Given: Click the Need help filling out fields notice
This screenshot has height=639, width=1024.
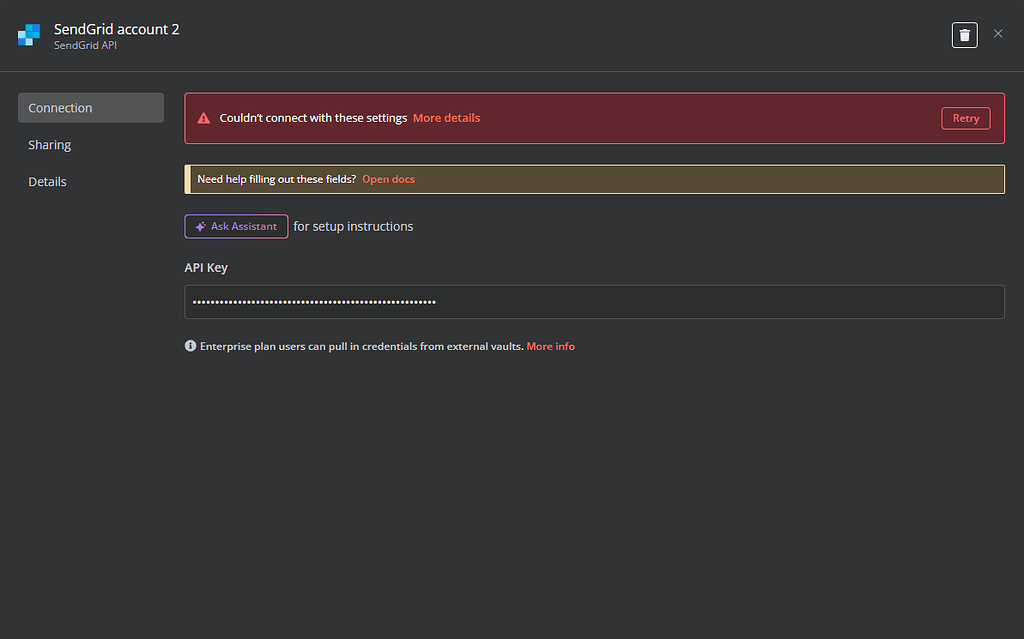Looking at the screenshot, I should [x=276, y=179].
